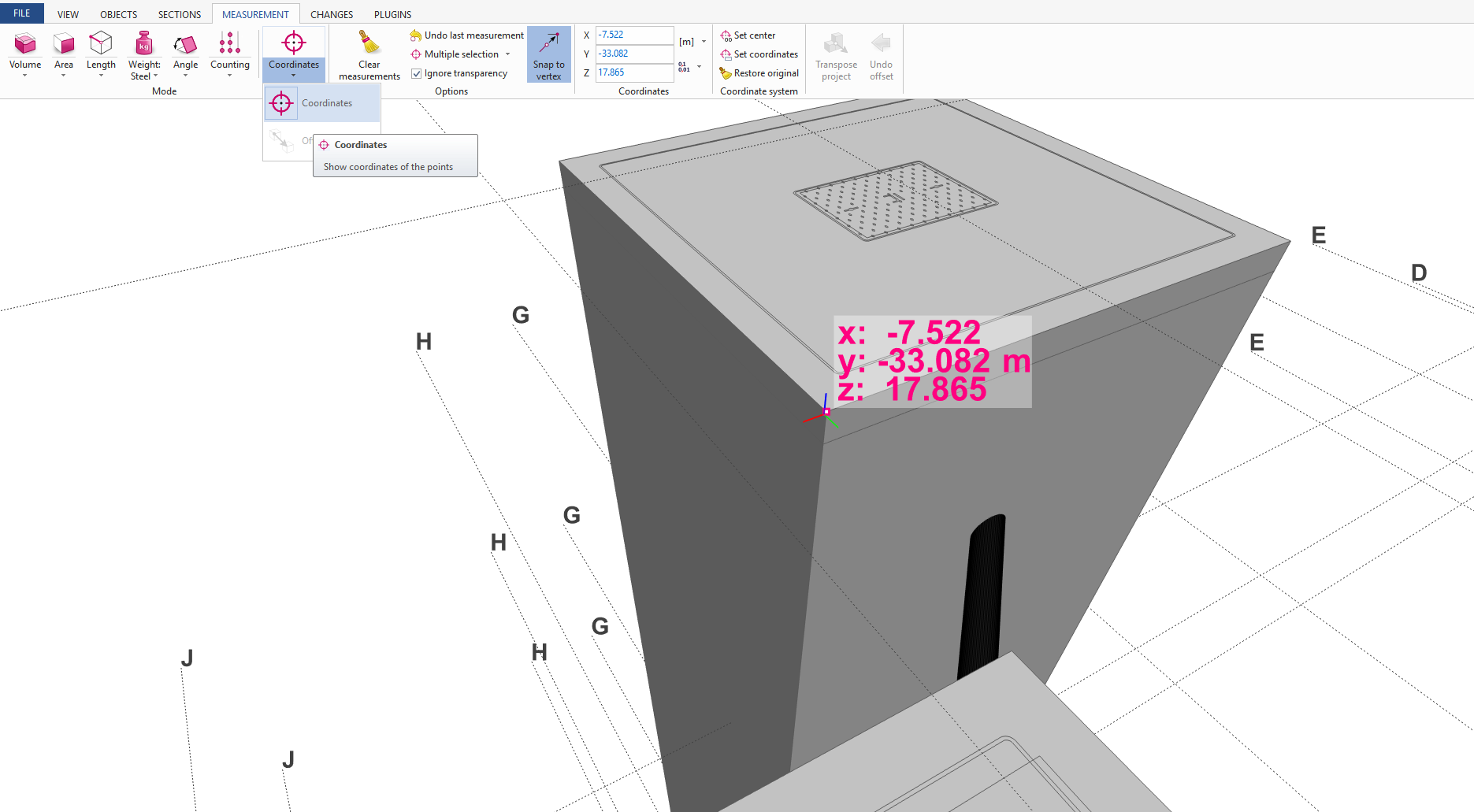
Task: Select the Area measurement tool icon
Action: 64,43
